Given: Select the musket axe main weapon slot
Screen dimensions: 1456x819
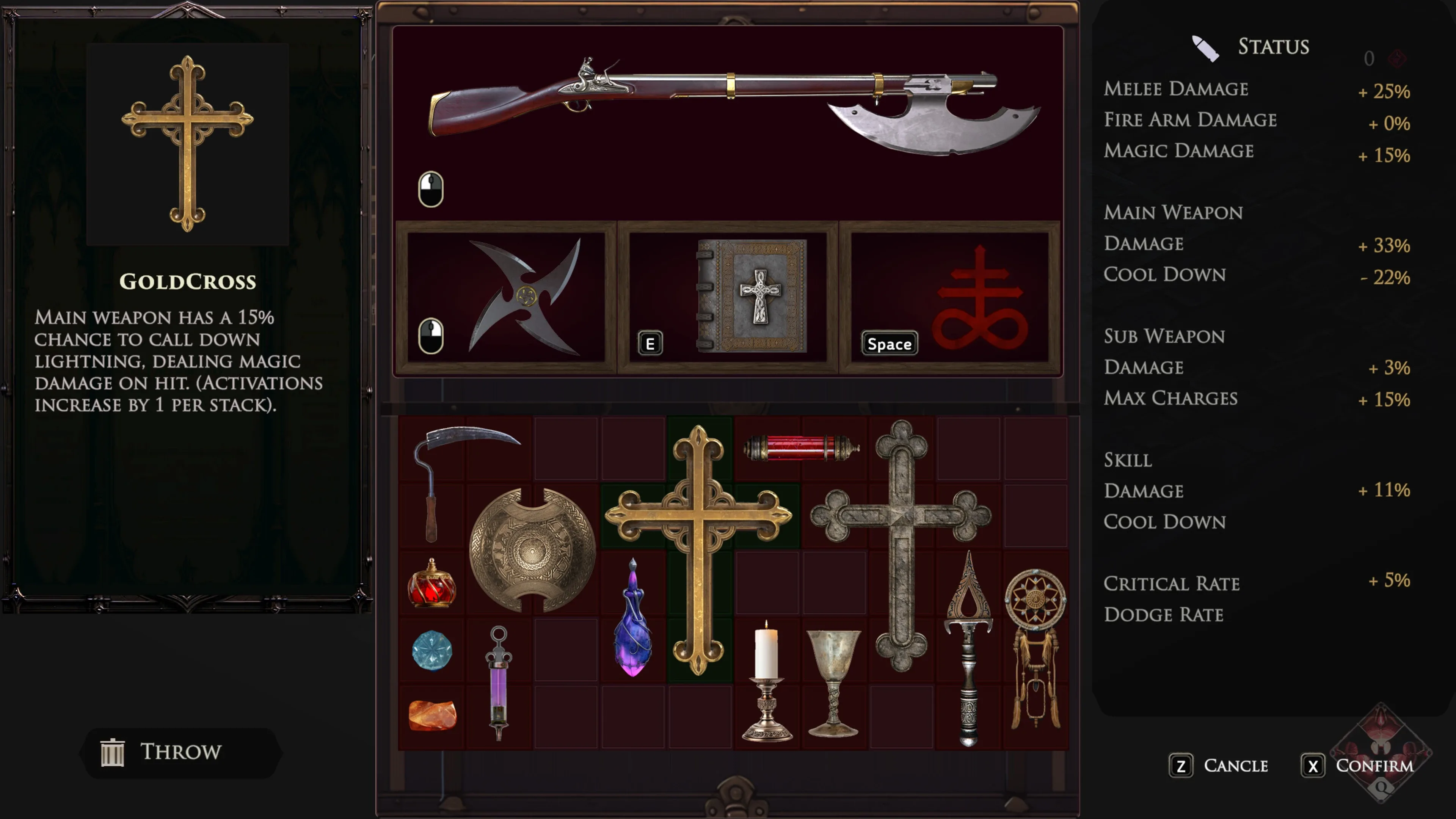Looking at the screenshot, I should click(728, 122).
